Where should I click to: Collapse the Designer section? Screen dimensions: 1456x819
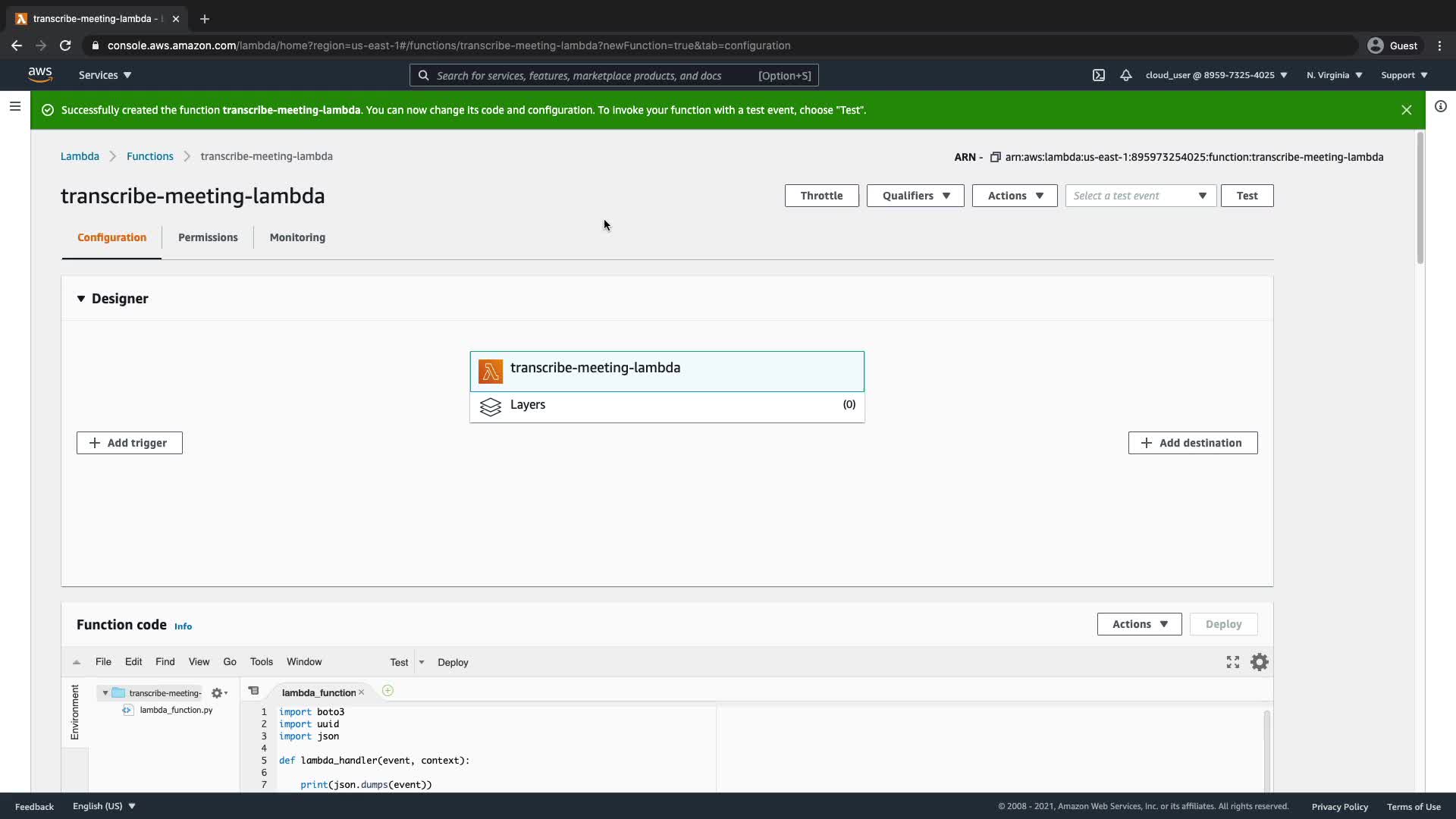click(81, 299)
